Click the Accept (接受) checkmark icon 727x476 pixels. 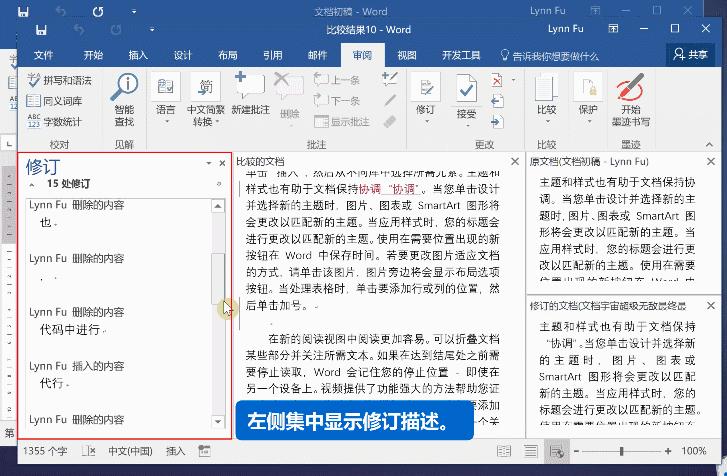[466, 89]
